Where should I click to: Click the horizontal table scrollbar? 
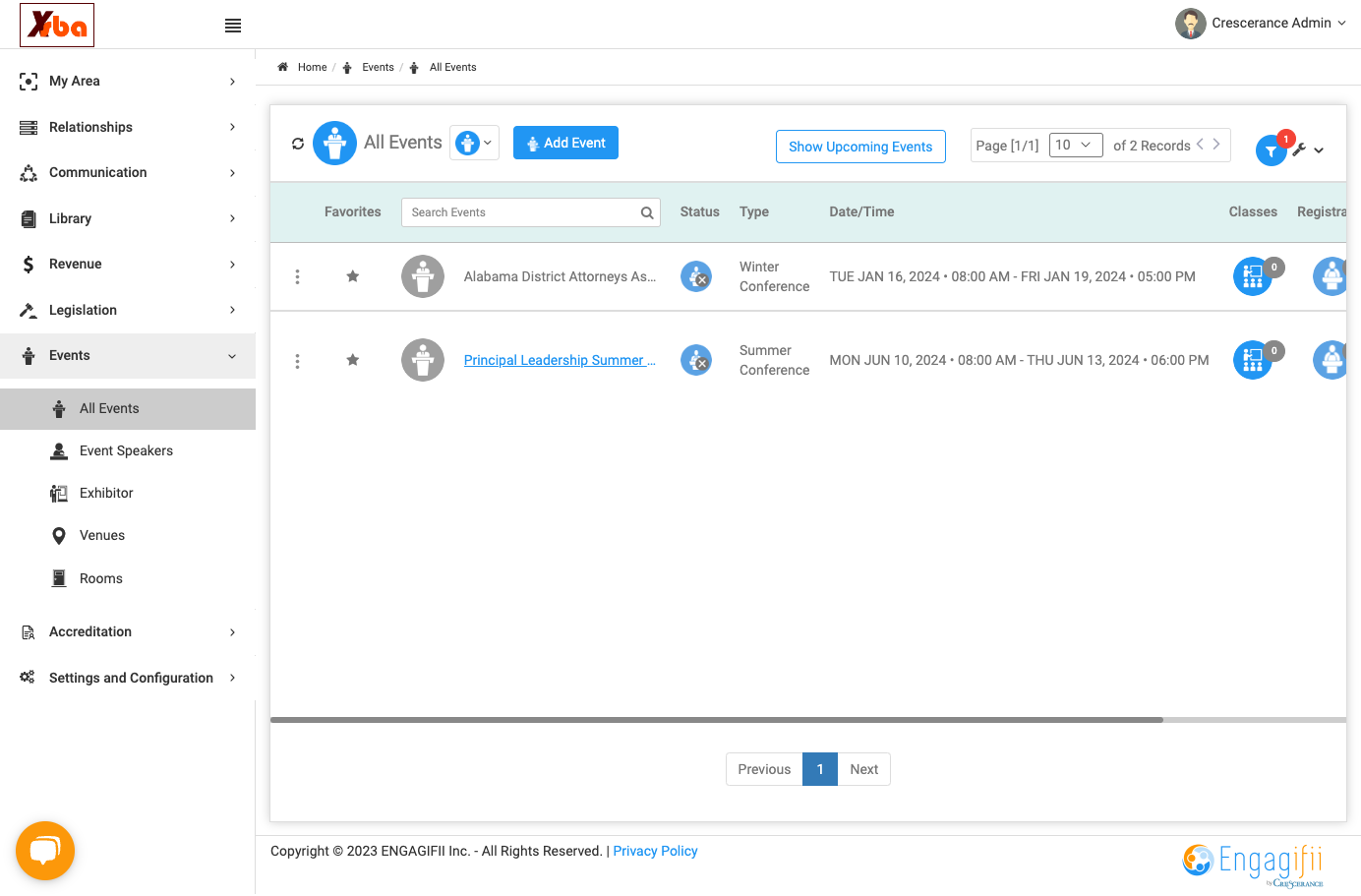716,720
